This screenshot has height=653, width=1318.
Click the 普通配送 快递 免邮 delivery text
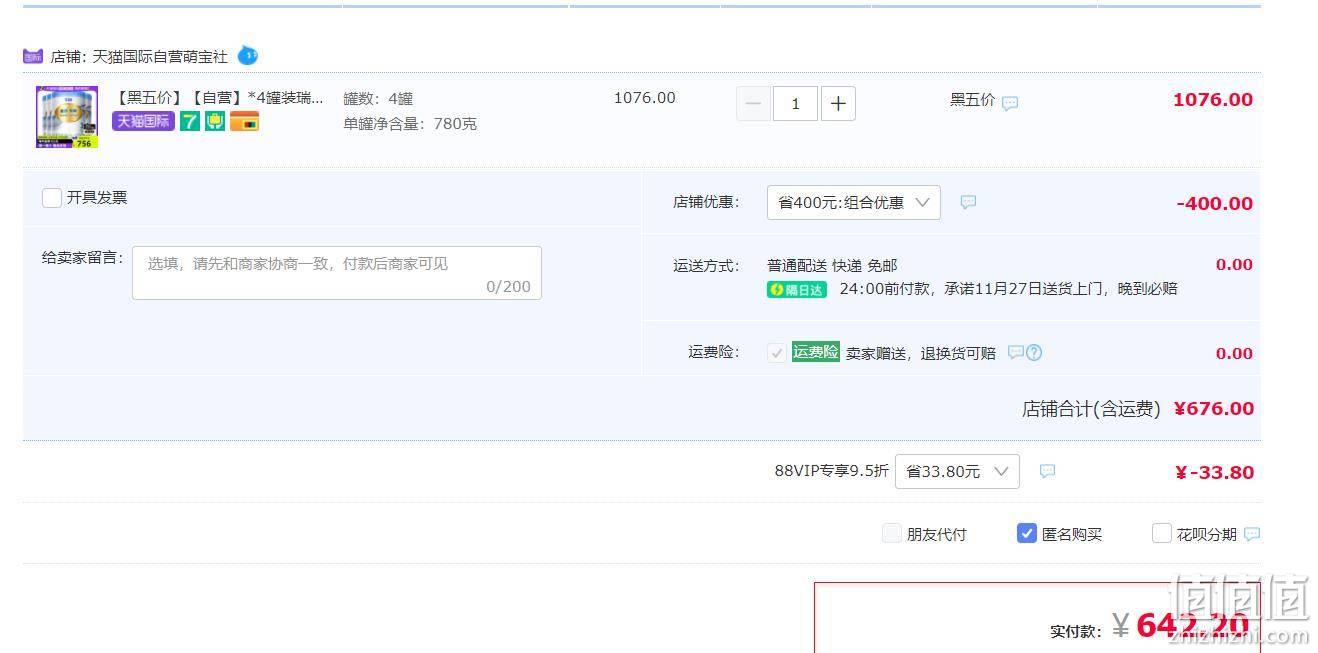click(832, 266)
